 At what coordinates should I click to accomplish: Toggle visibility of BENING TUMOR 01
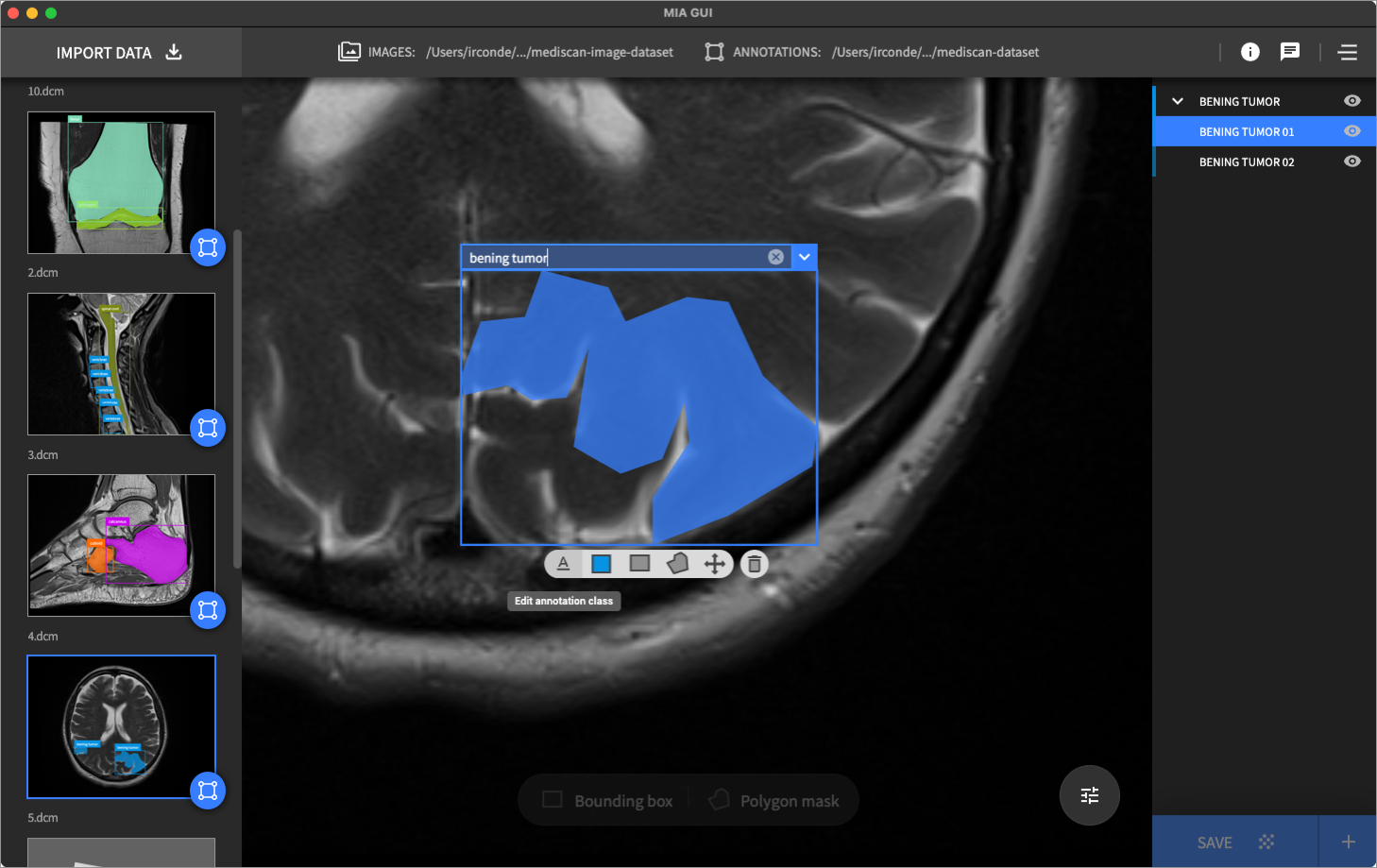(1352, 131)
